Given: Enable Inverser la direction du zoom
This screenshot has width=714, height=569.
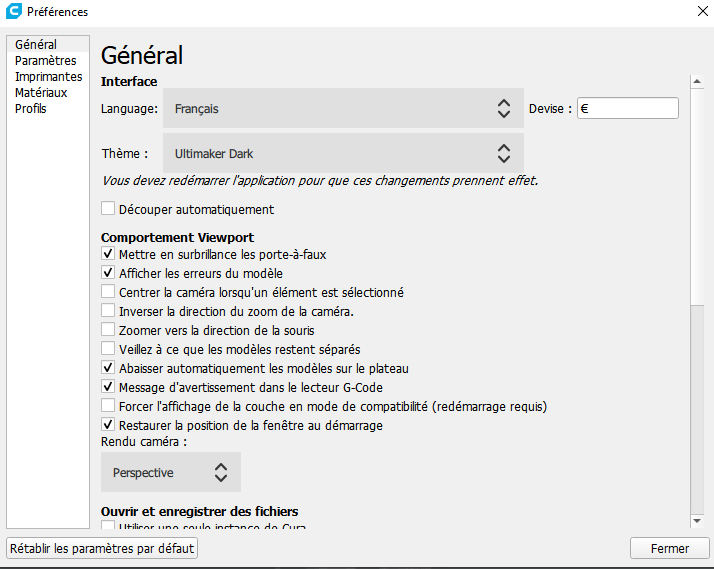Looking at the screenshot, I should [x=108, y=310].
